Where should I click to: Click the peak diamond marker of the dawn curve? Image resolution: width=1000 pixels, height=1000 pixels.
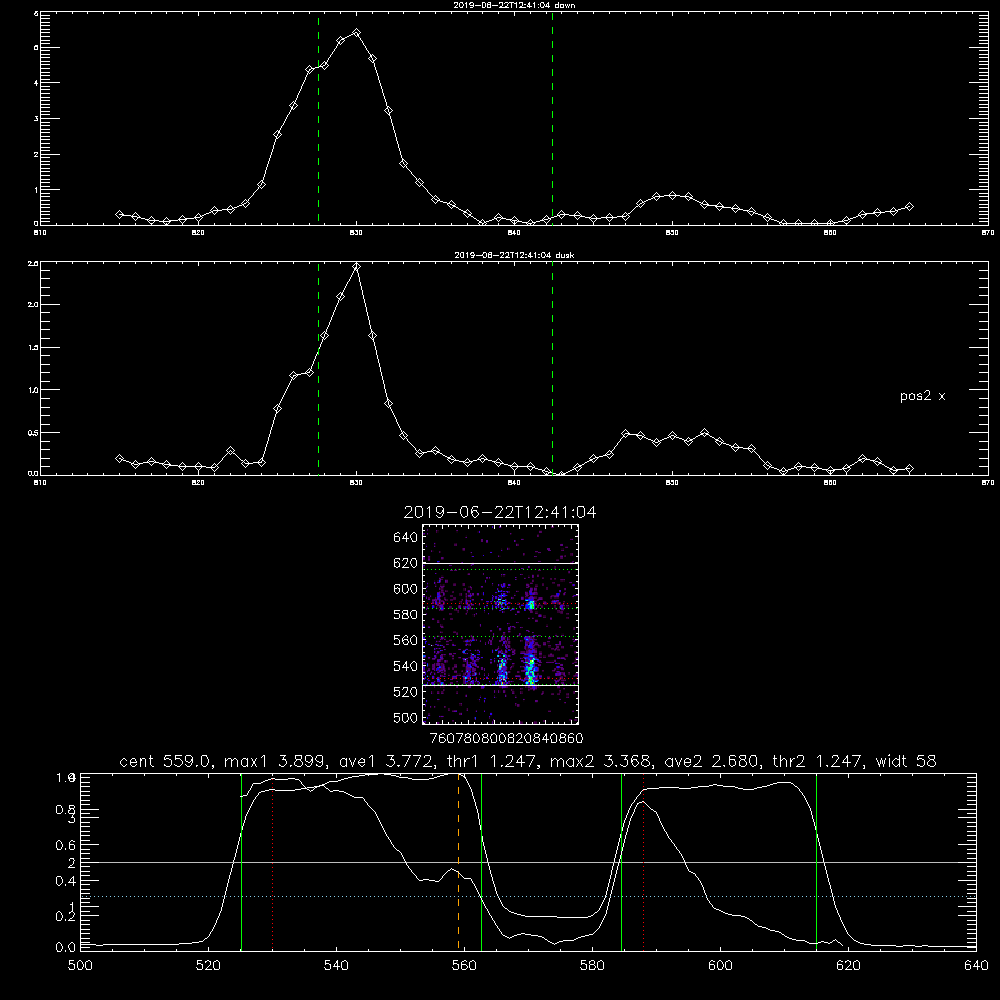pos(357,33)
